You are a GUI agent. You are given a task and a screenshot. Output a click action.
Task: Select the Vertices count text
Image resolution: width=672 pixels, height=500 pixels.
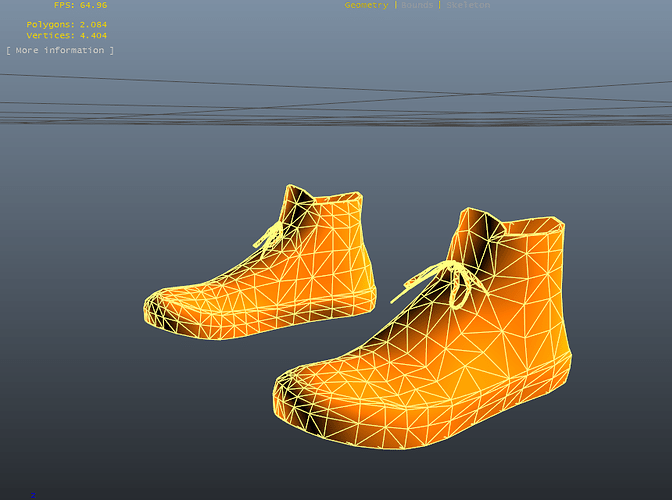(x=66, y=36)
